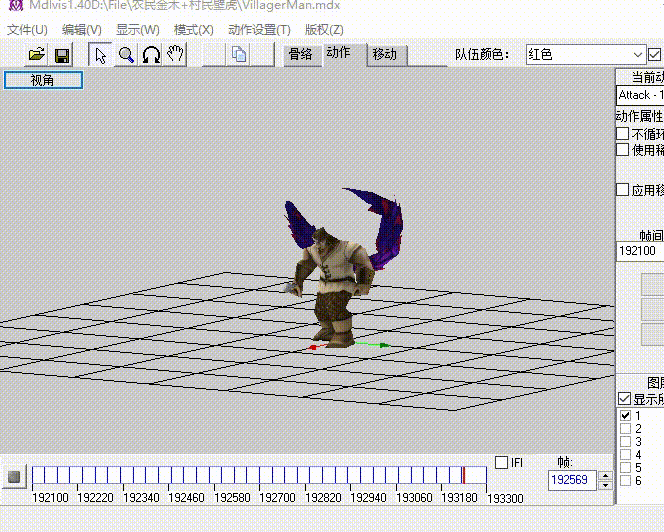Check layer 5 checkbox
This screenshot has width=664, height=532.
pos(625,468)
